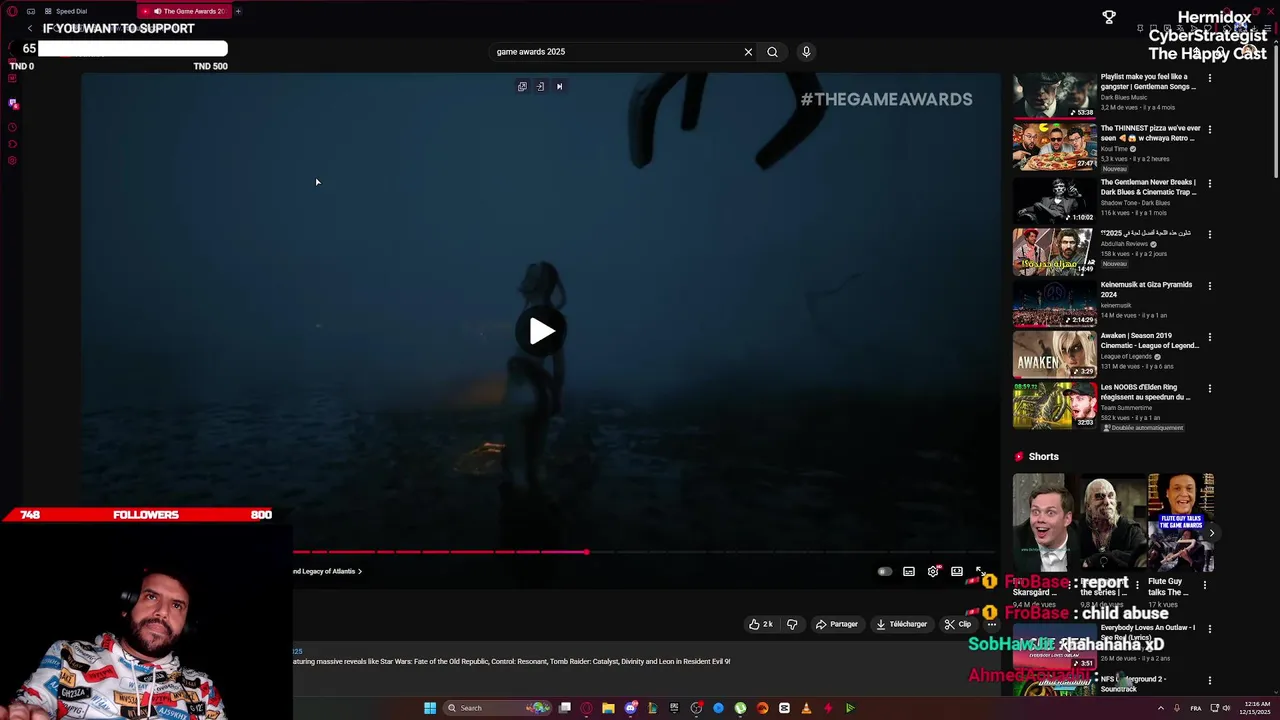1280x720 pixels.
Task: Open 'The Gentleman Never Breaks' video thumbnail
Action: coord(1054,199)
